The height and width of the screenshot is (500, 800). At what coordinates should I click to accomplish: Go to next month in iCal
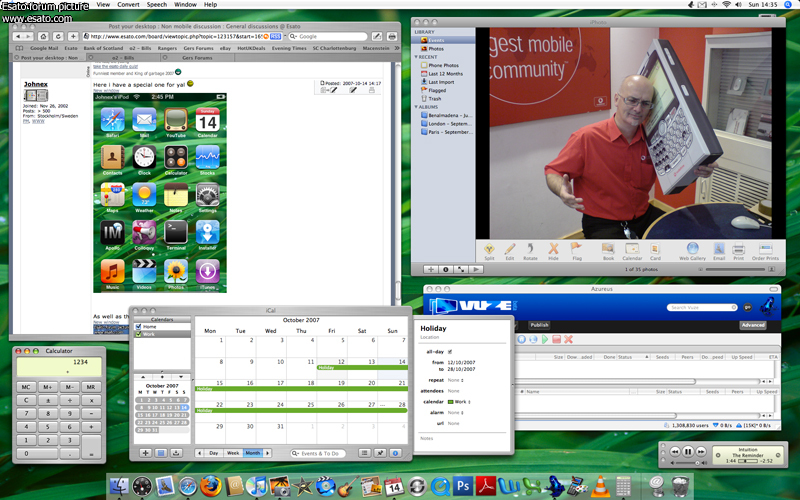(x=267, y=453)
